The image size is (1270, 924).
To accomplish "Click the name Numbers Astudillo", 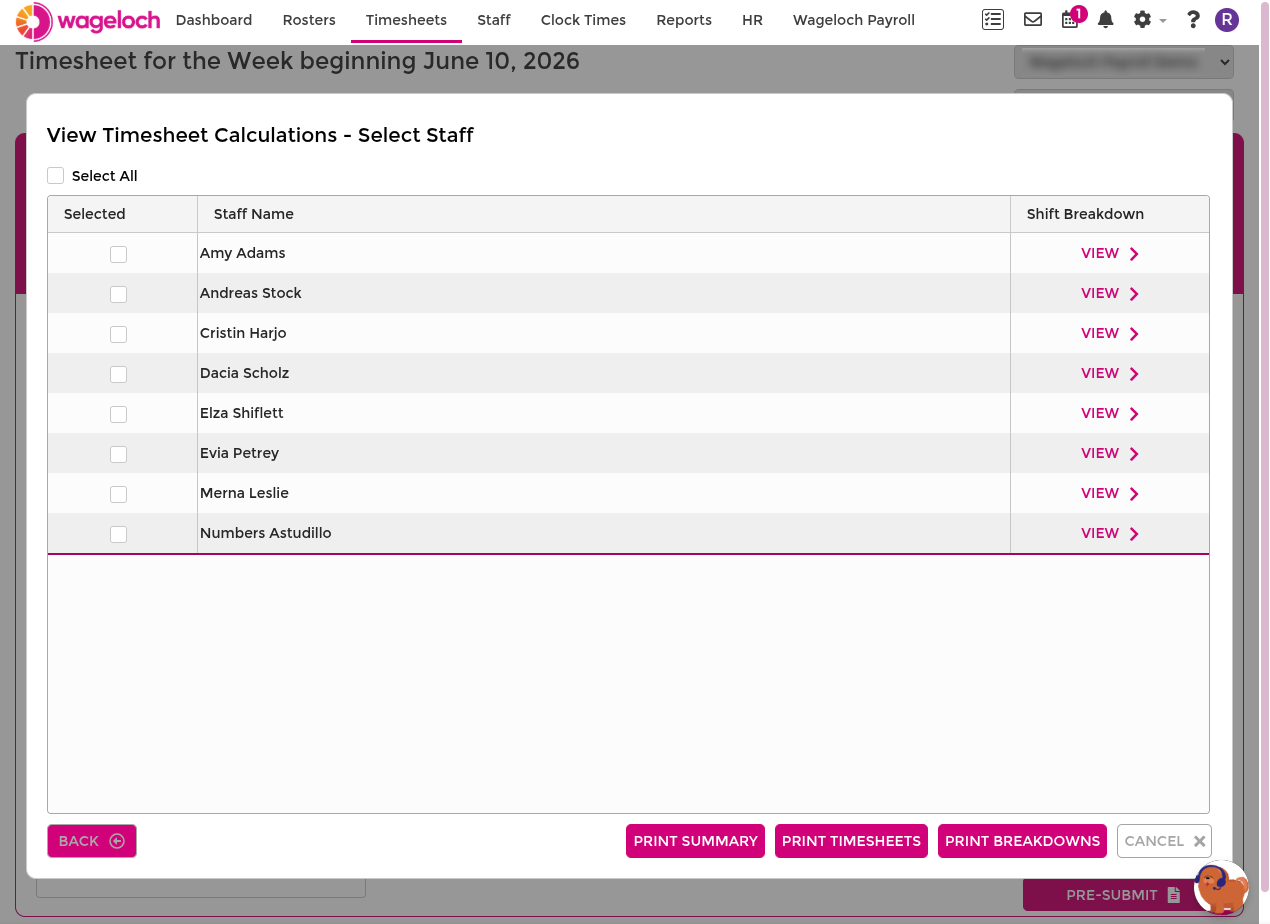I will click(x=266, y=533).
